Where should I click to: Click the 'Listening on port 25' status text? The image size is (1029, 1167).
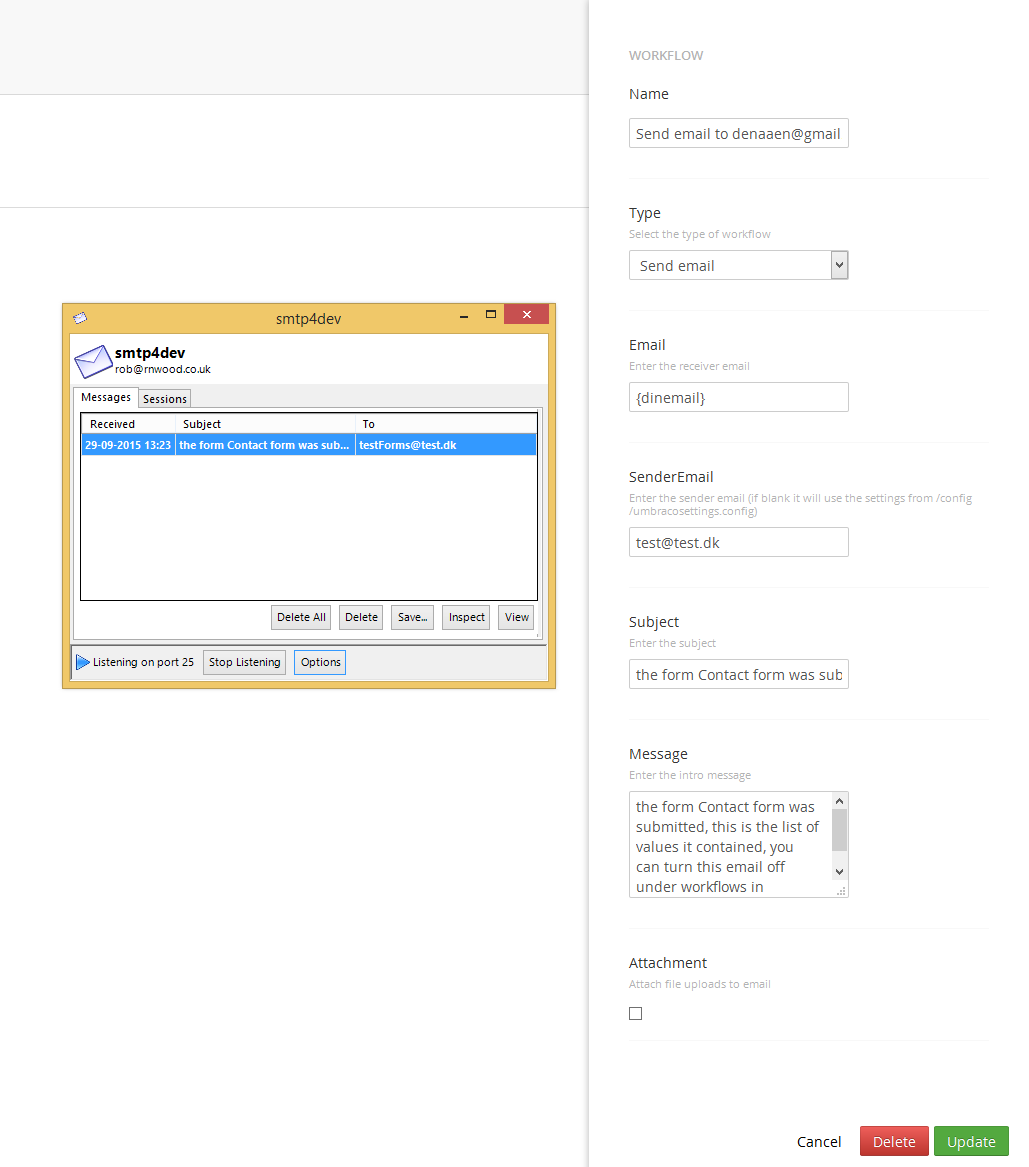[x=143, y=662]
